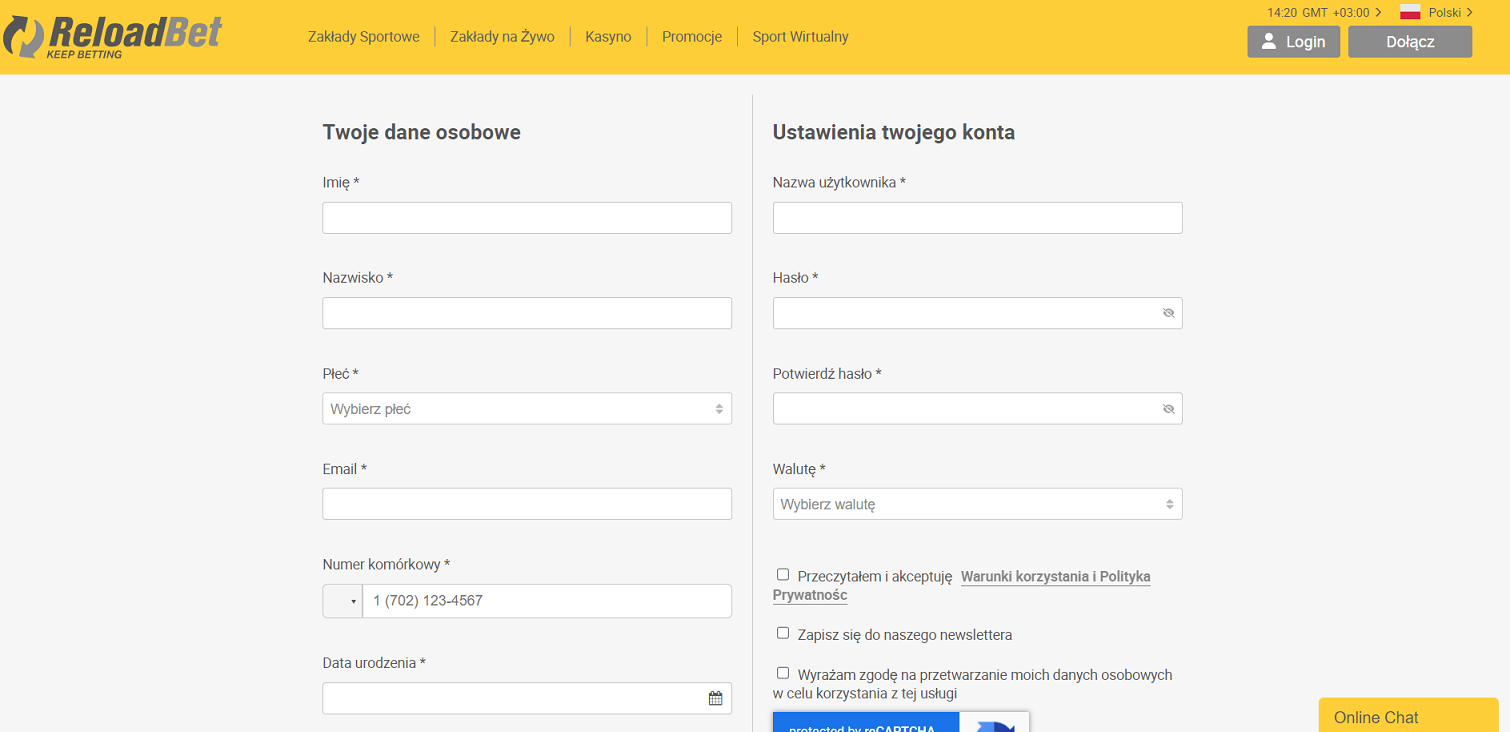Expand the time zone GMT +03:00 selector

1324,13
